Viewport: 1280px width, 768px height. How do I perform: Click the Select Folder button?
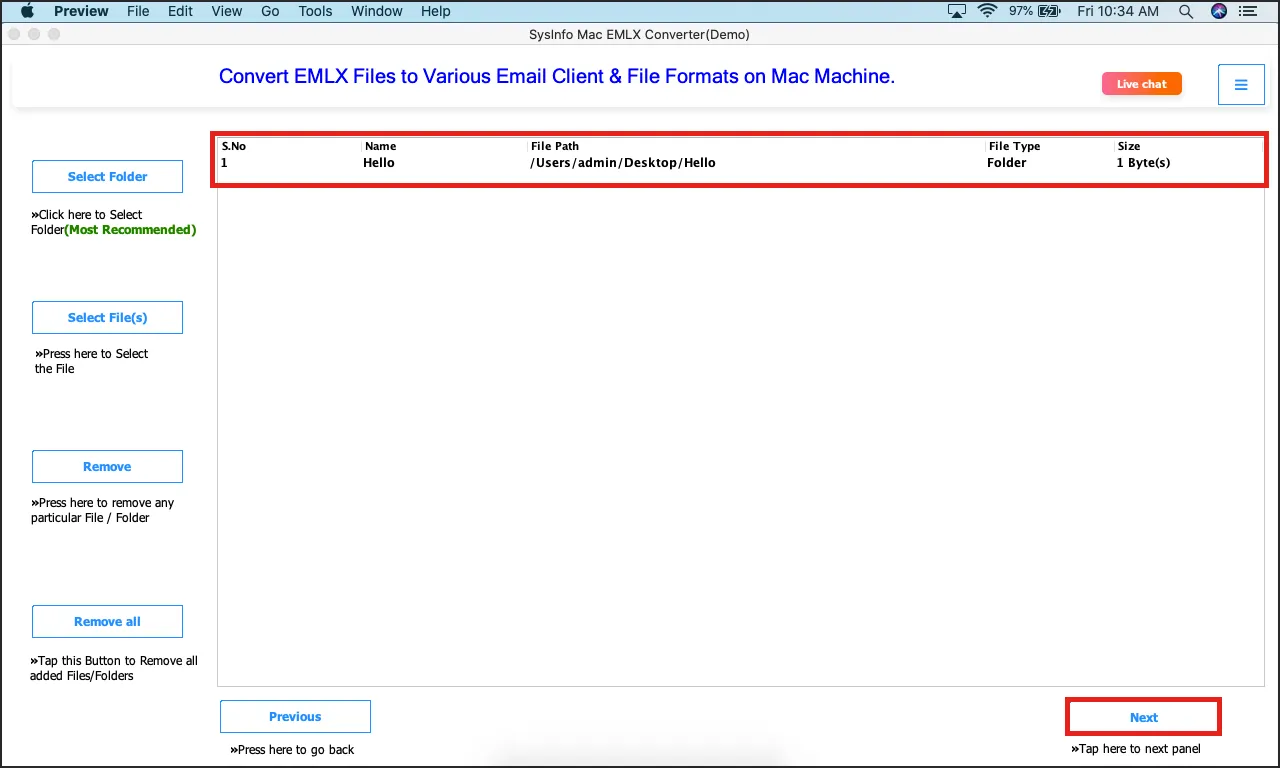(x=107, y=176)
